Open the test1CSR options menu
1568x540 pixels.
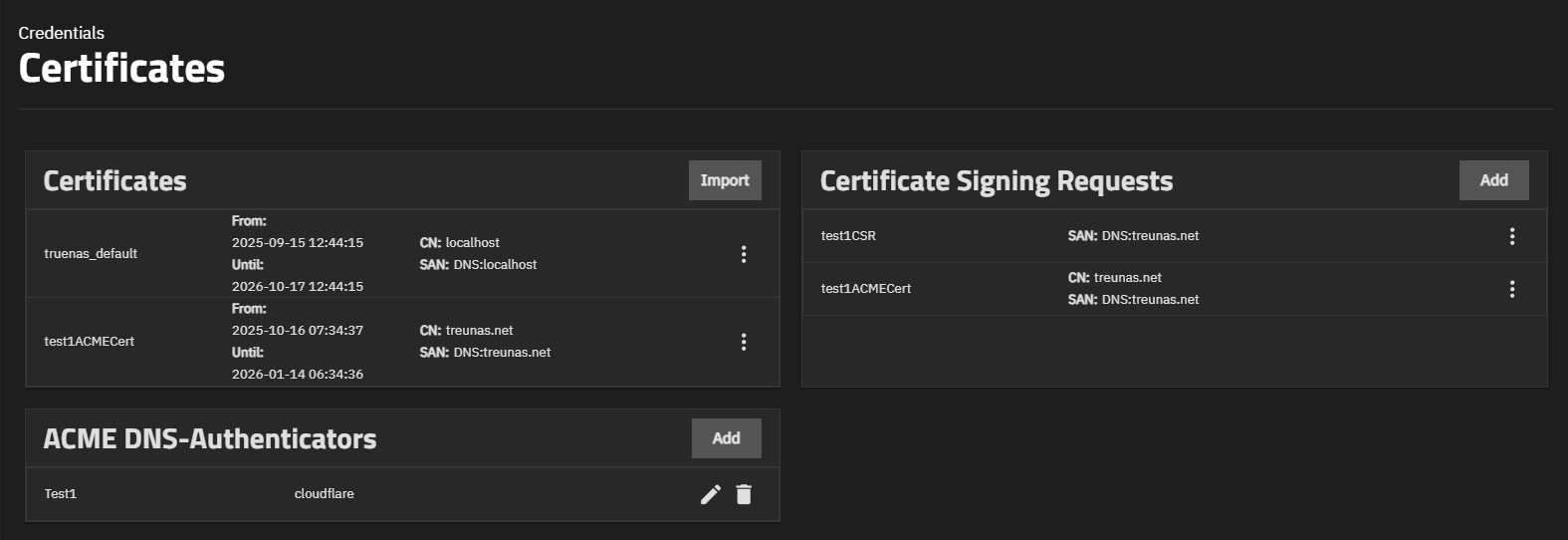(x=1512, y=236)
